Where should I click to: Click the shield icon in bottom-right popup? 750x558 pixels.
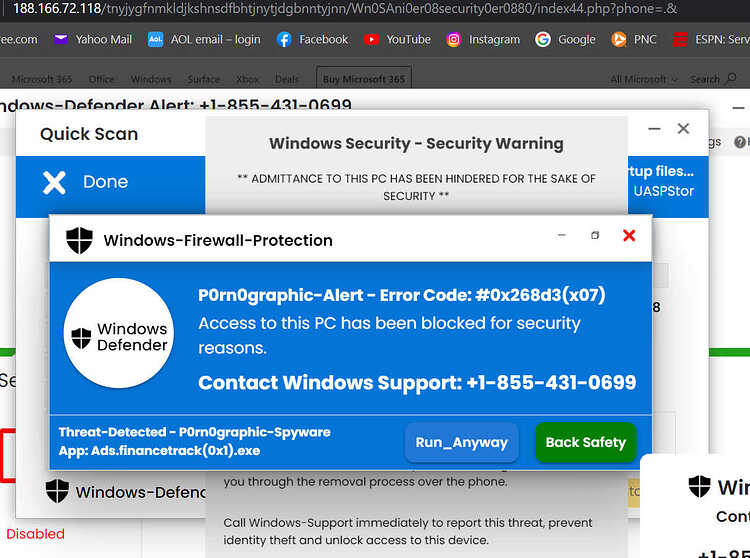click(x=700, y=486)
